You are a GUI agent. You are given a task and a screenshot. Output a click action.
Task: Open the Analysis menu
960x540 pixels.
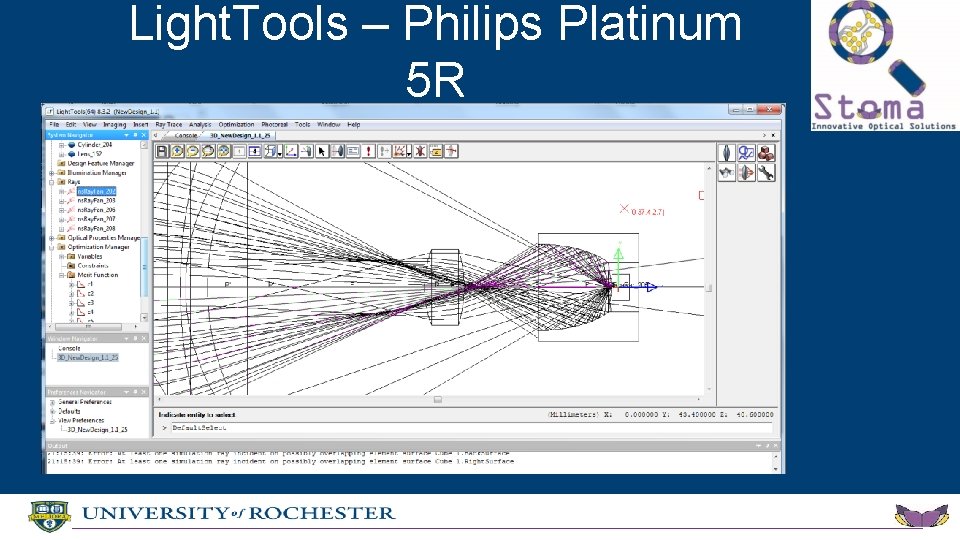point(200,124)
